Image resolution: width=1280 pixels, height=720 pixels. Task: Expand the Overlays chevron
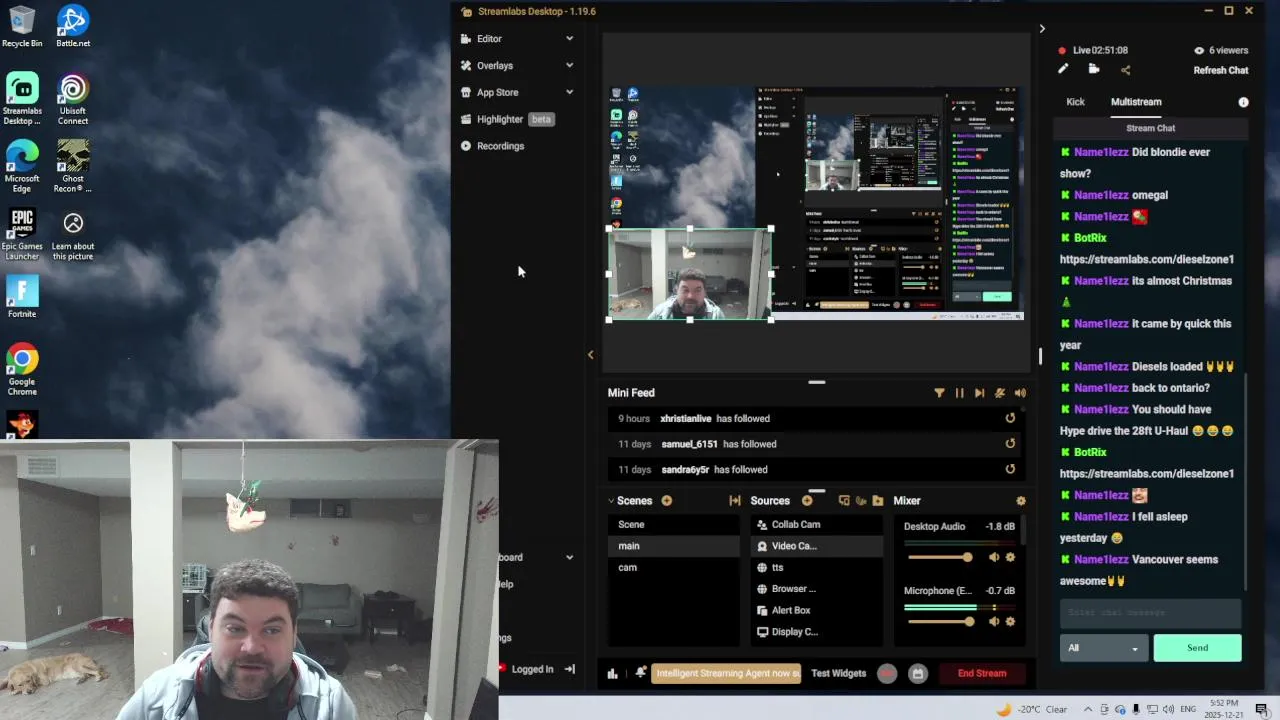[569, 65]
